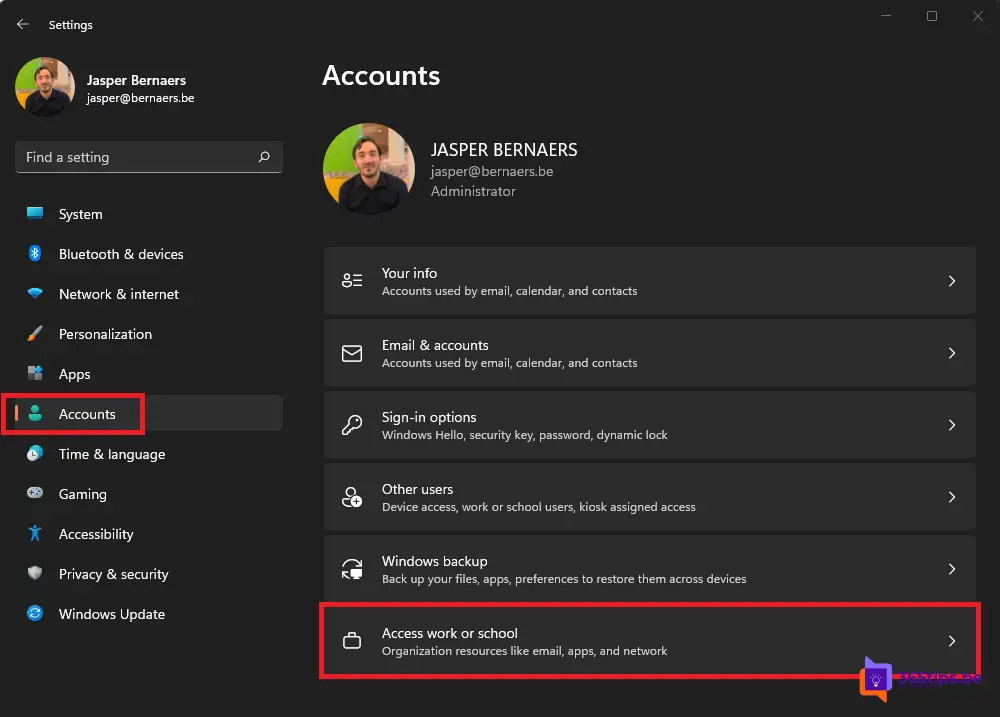
Task: Select the Accounts section label
Action: [87, 414]
